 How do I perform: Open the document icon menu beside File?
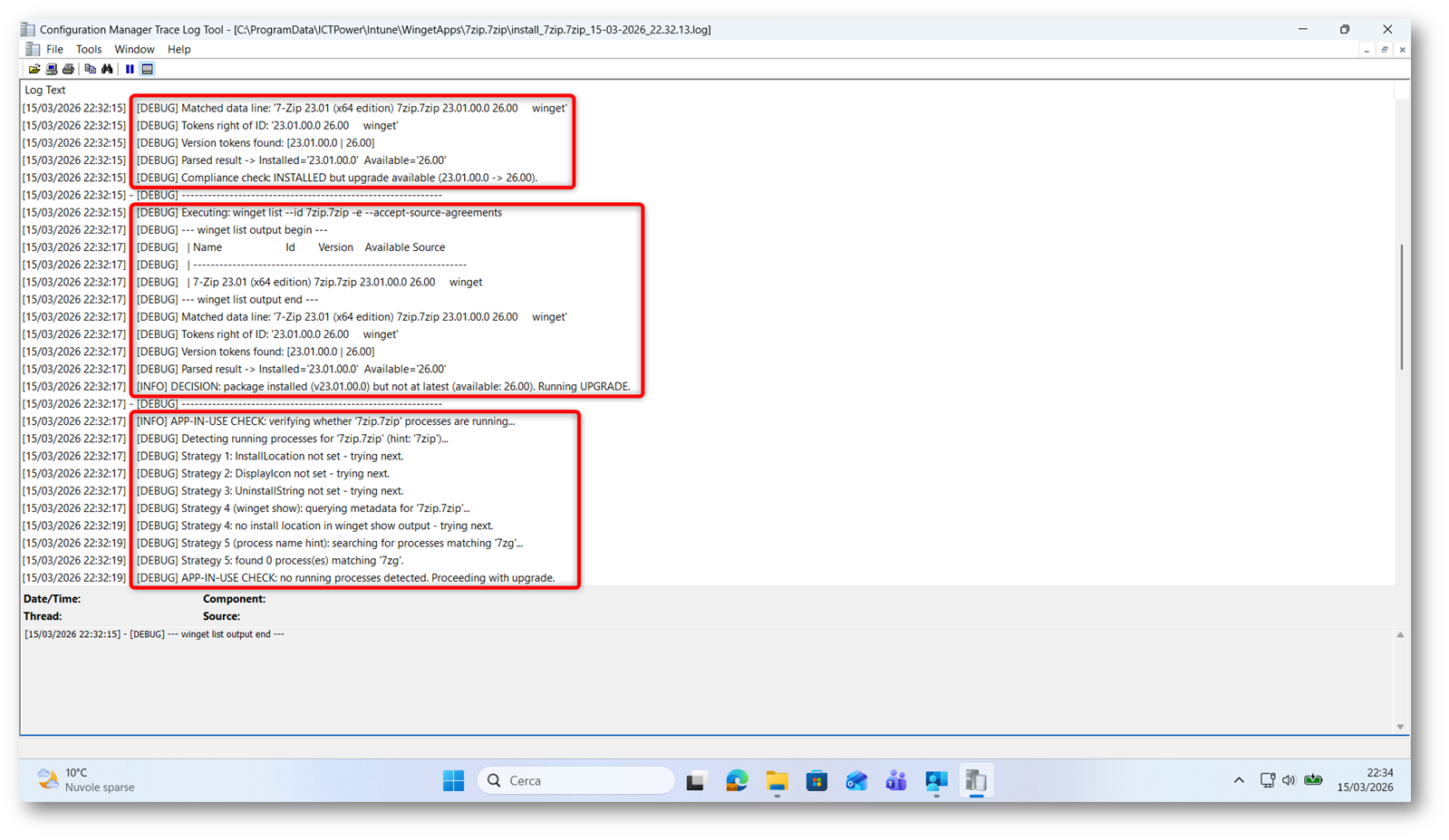pyautogui.click(x=33, y=49)
